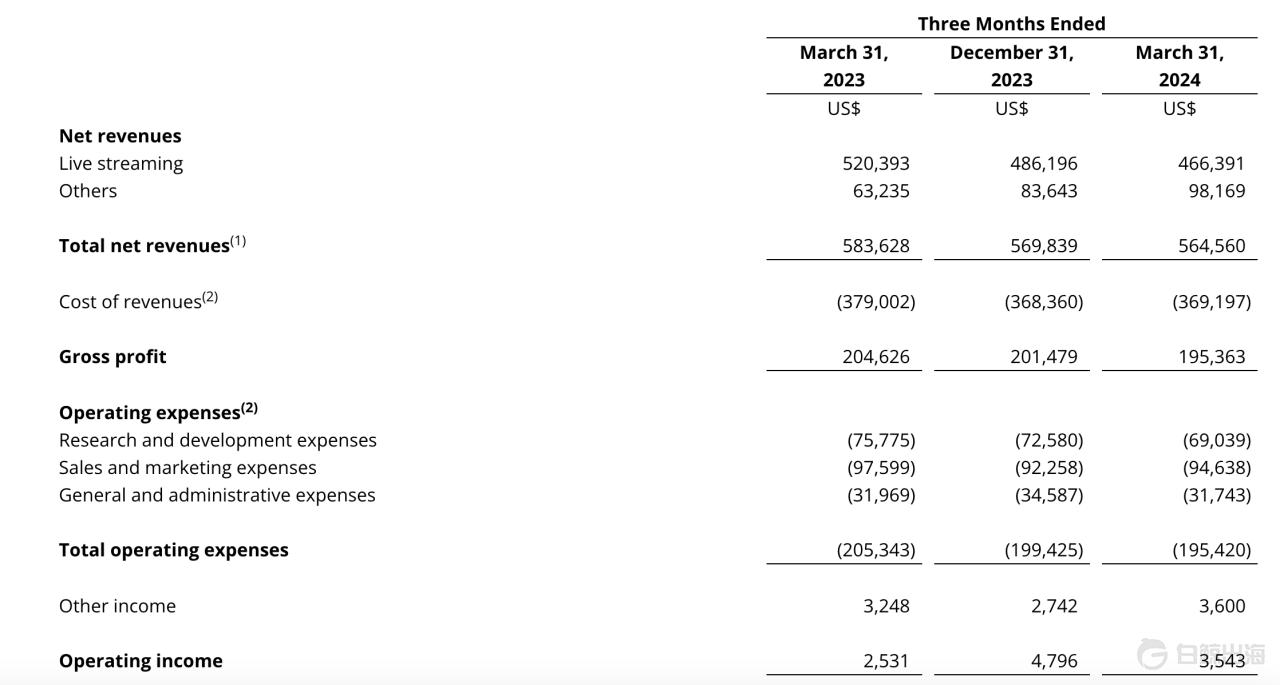Viewport: 1280px width, 685px height.
Task: Click "Sales and marketing expenses" label
Action: tap(188, 468)
